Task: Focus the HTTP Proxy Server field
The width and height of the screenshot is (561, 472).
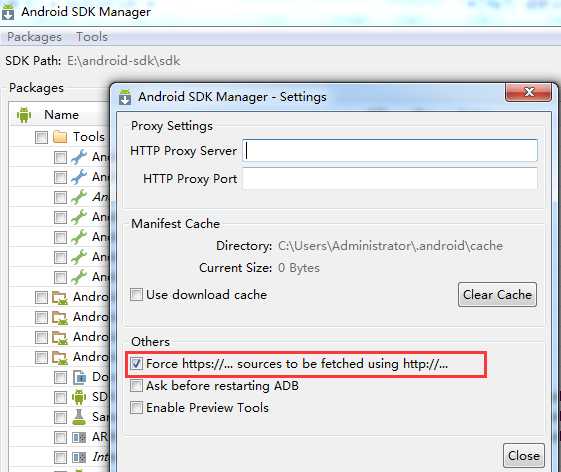Action: [x=390, y=150]
